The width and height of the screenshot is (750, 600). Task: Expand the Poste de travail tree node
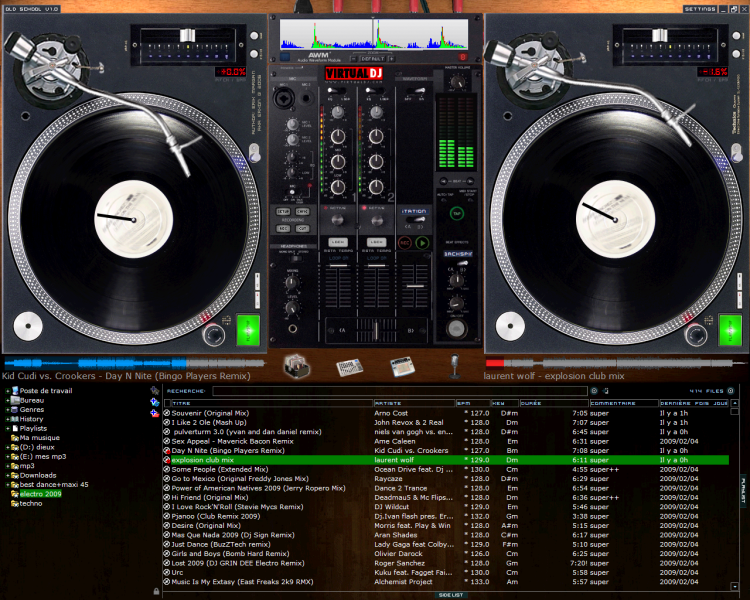8,391
